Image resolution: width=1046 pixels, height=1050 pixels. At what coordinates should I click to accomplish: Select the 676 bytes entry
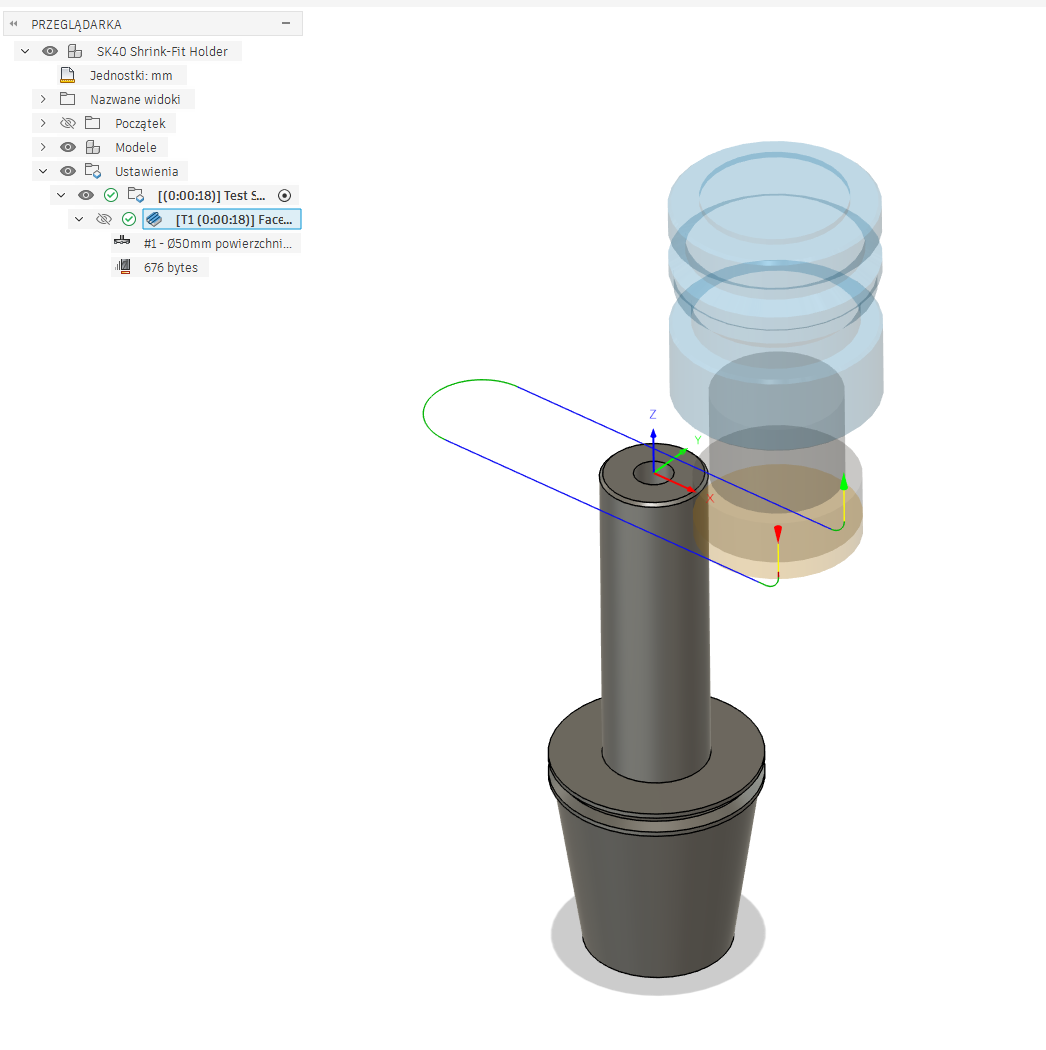[x=171, y=267]
